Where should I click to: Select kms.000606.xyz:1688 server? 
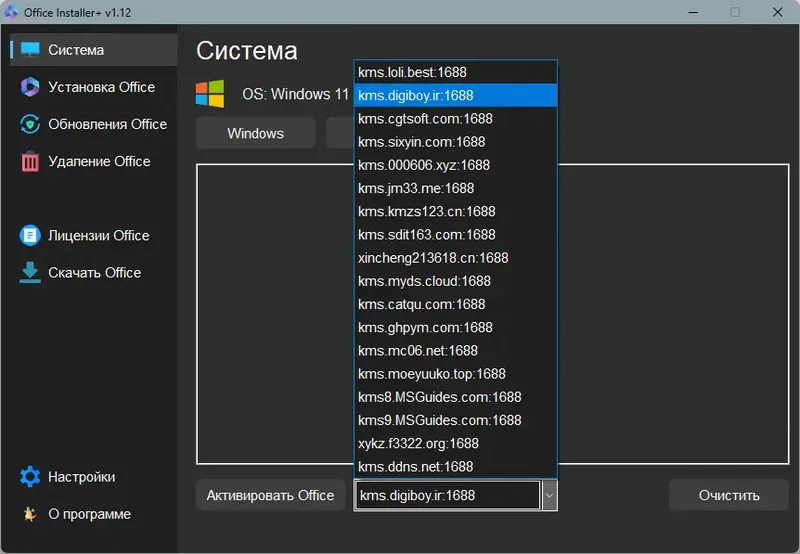coord(456,165)
